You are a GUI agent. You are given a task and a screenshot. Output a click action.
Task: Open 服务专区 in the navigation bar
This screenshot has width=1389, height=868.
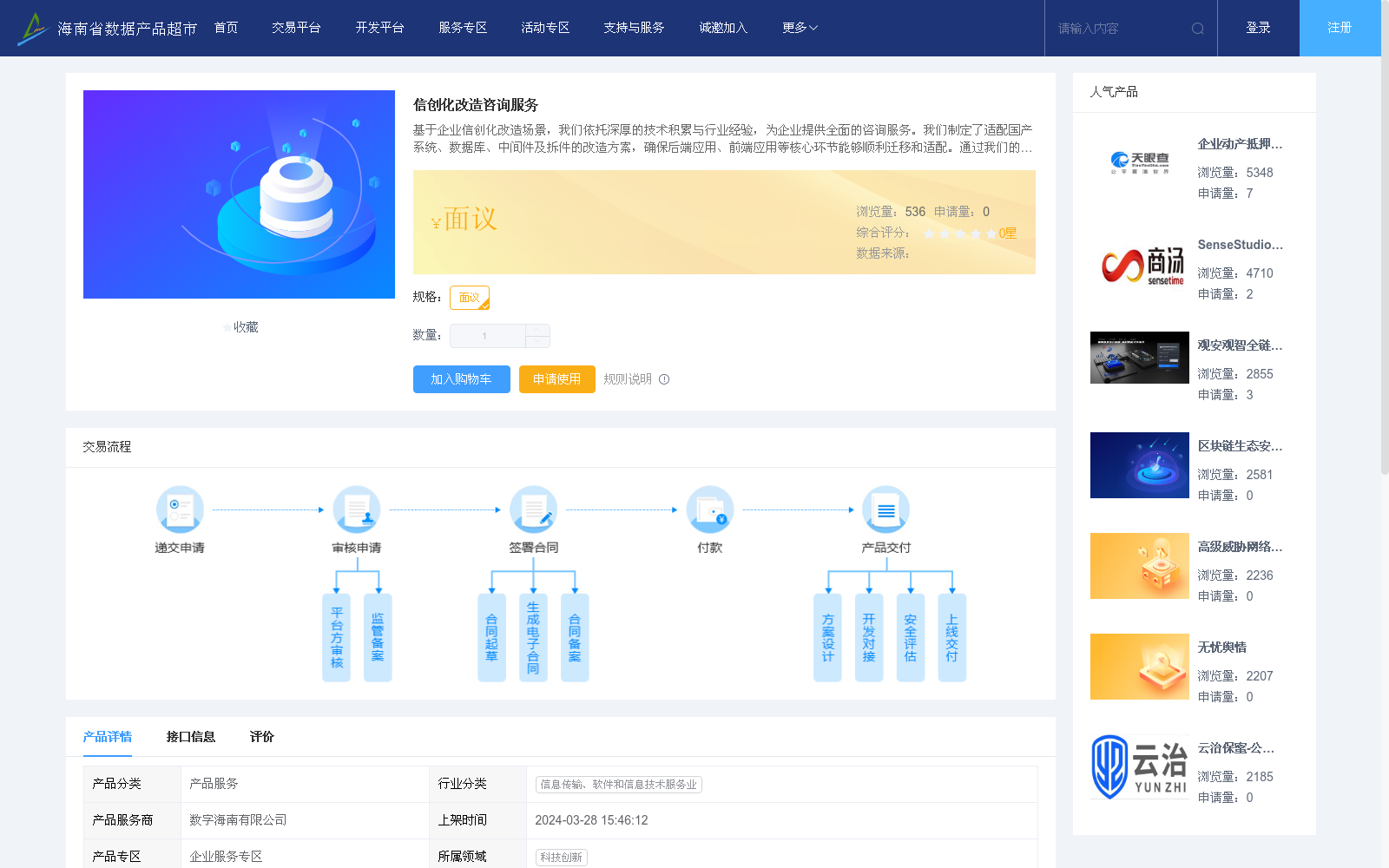463,28
